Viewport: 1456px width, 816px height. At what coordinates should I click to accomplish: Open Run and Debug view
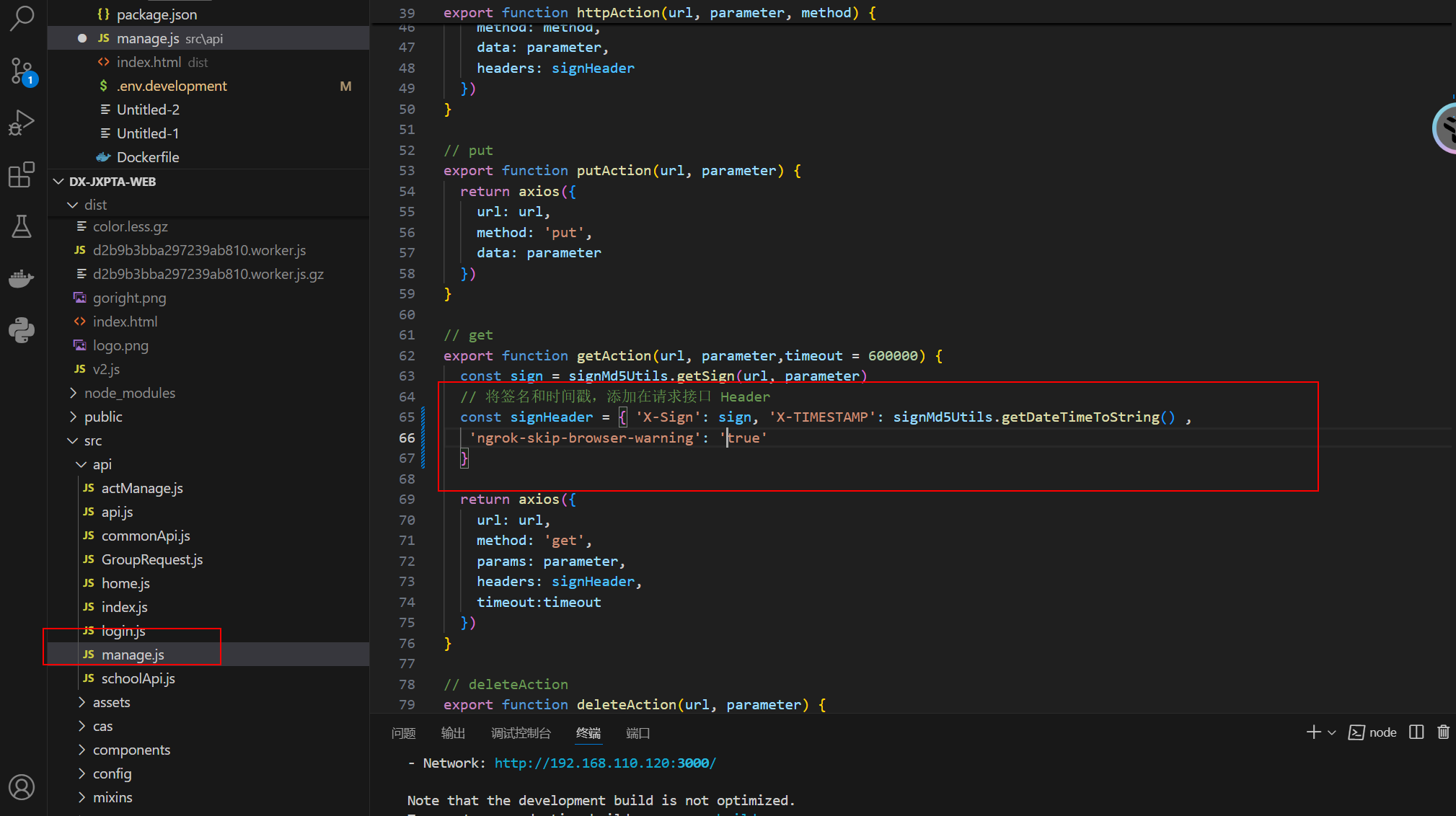[x=22, y=123]
